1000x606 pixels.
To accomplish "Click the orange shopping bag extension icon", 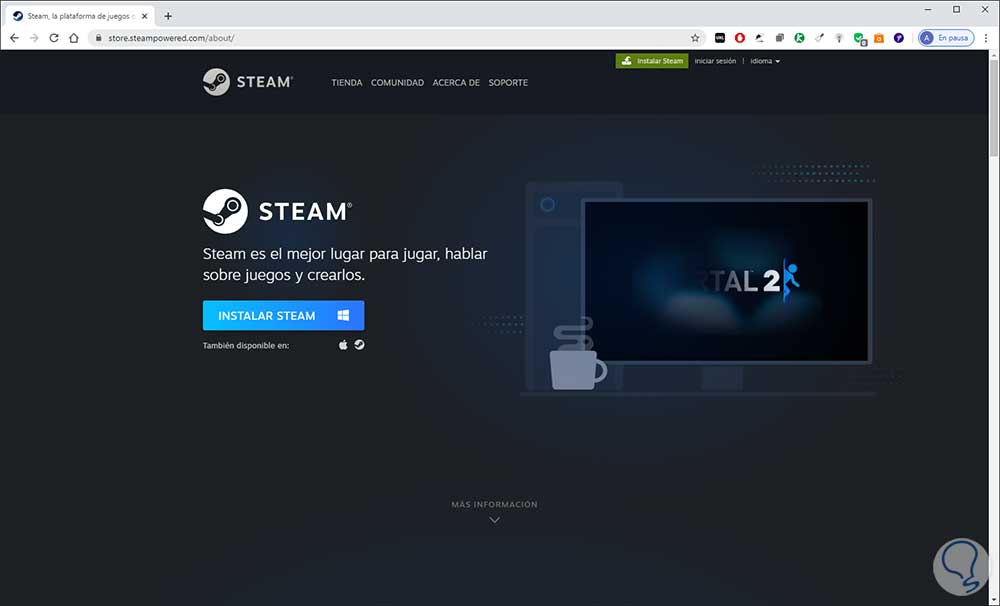I will click(879, 38).
